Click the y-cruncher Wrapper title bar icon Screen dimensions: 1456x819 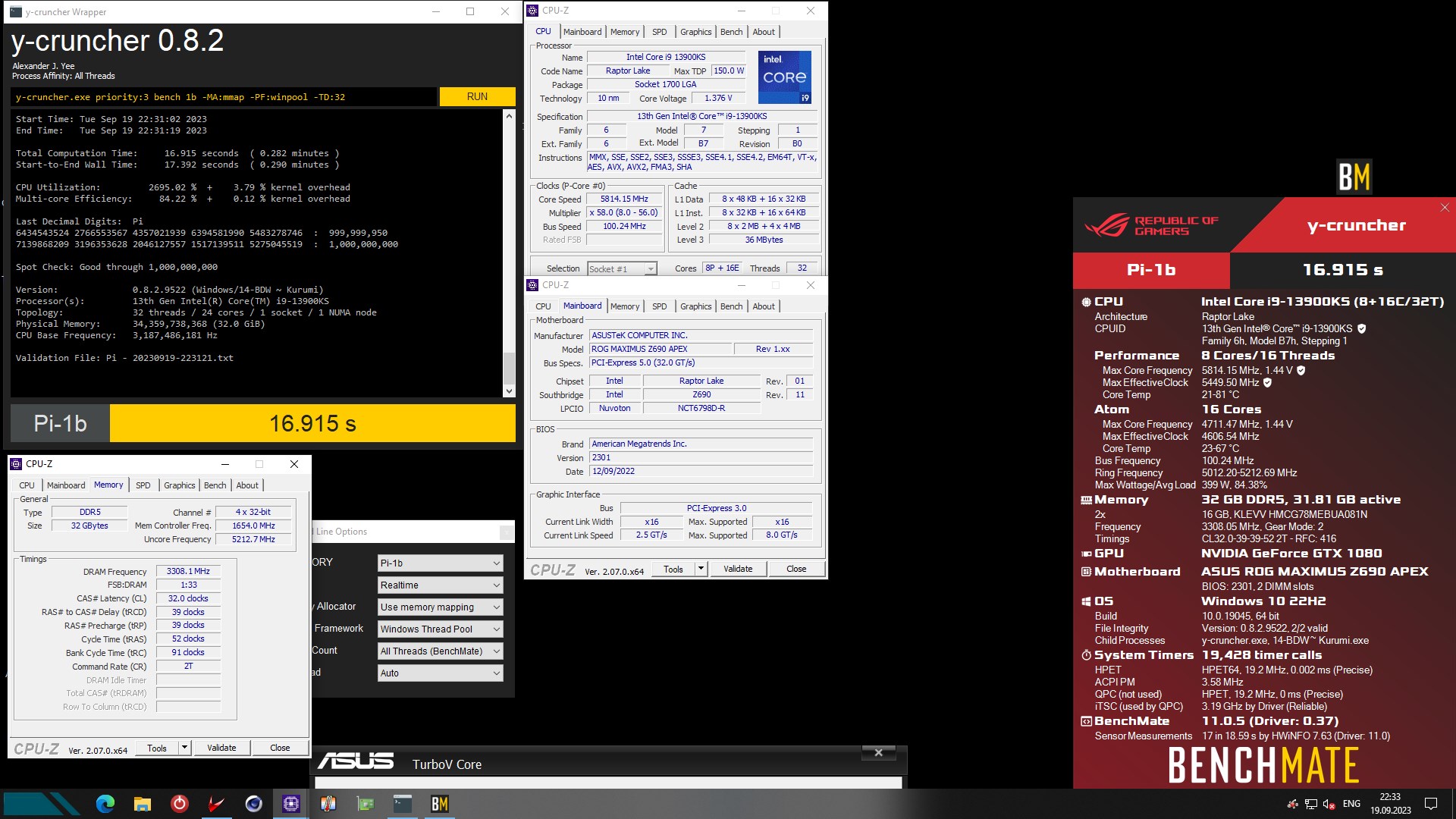tap(15, 11)
